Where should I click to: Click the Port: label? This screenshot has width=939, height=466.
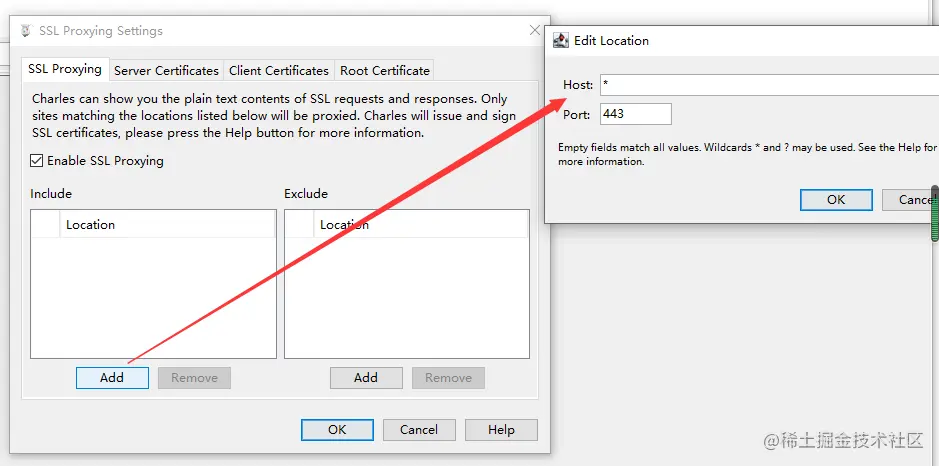[577, 114]
